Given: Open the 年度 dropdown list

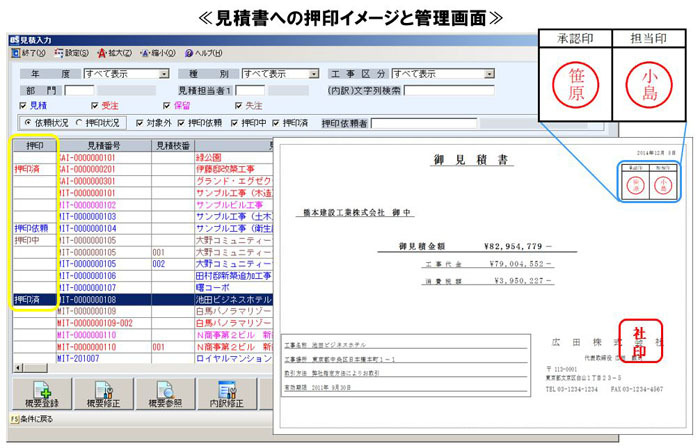Looking at the screenshot, I should pyautogui.click(x=164, y=74).
